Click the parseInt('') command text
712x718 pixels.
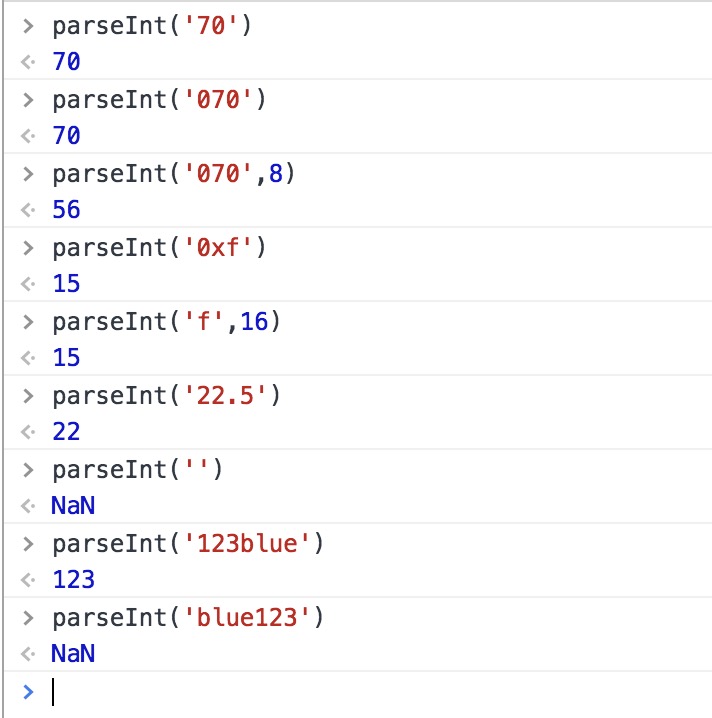pos(136,470)
